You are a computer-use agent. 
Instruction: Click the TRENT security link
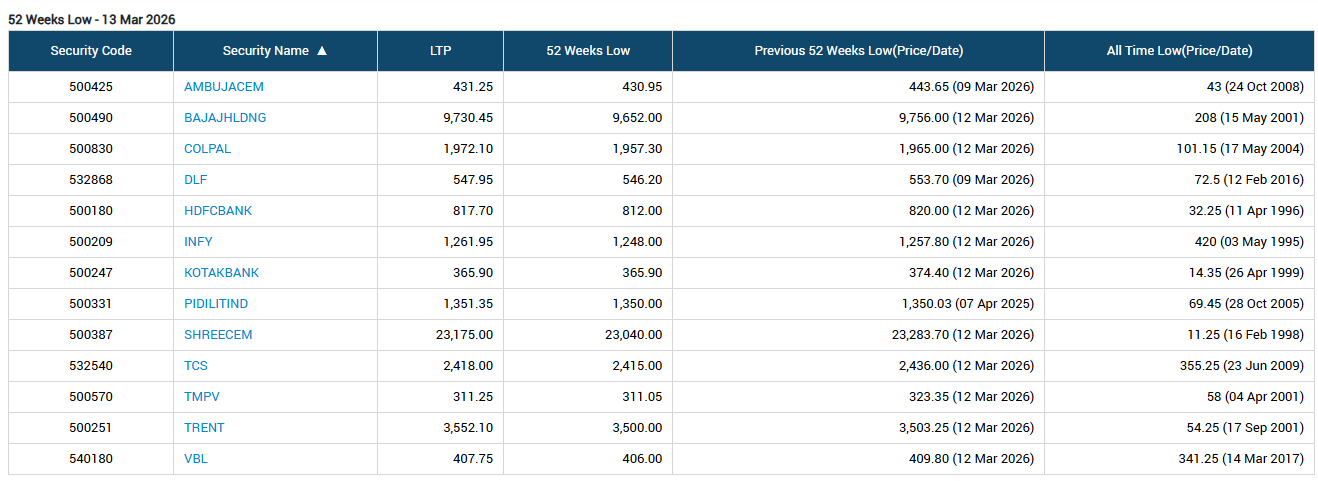click(x=204, y=428)
